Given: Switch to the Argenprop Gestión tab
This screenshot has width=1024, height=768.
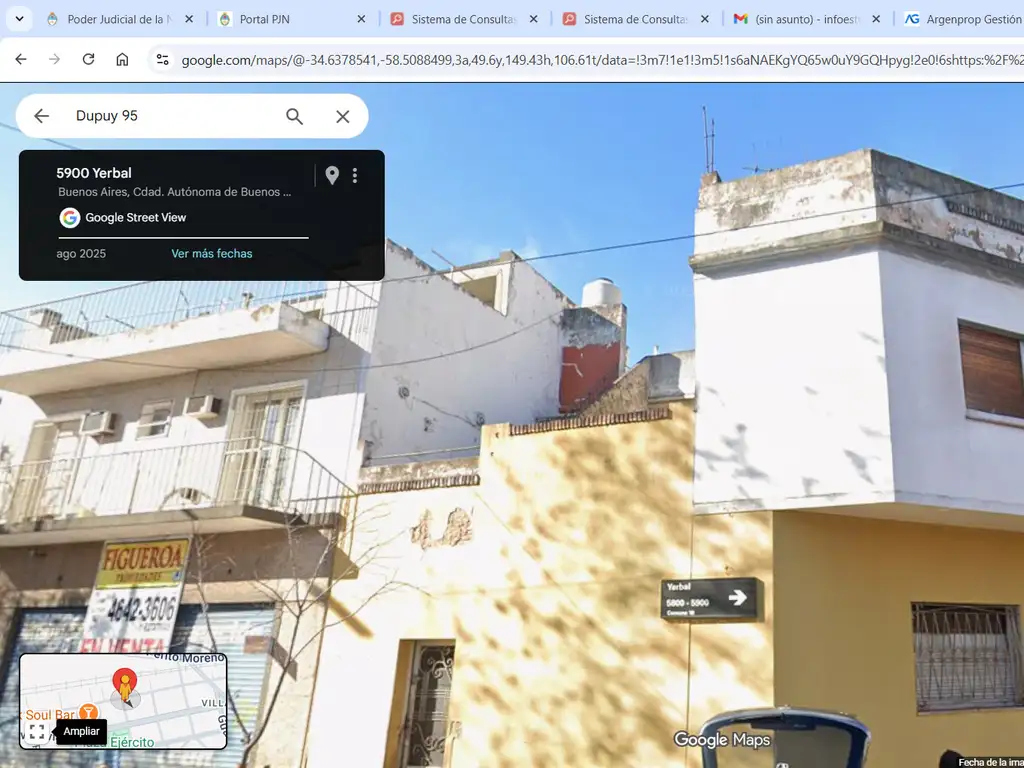Looking at the screenshot, I should pyautogui.click(x=961, y=20).
